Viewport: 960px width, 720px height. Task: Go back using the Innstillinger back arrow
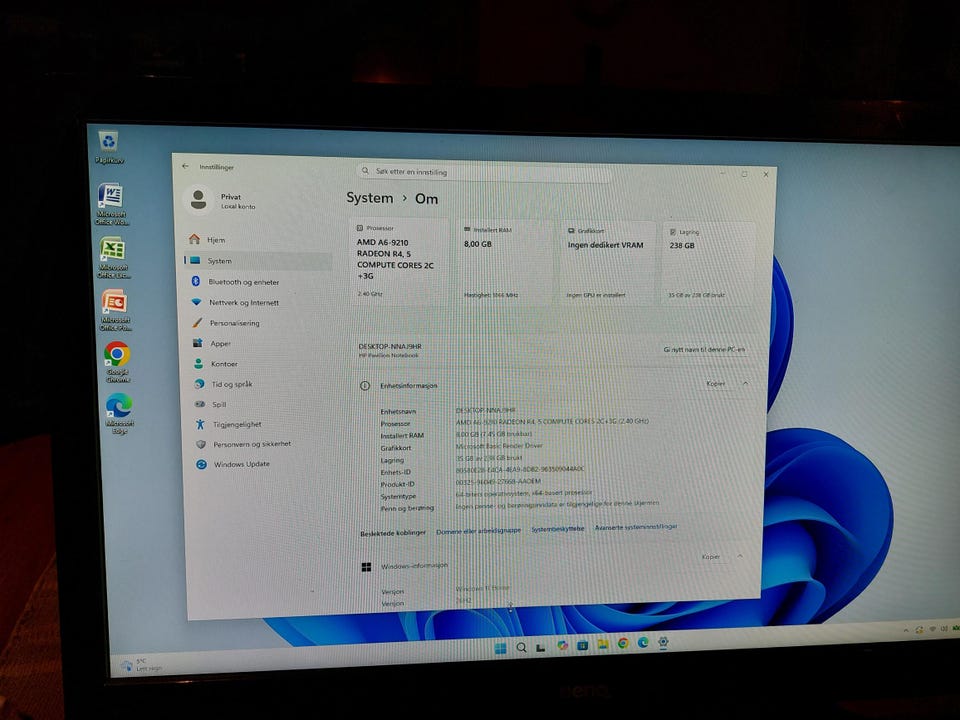[x=186, y=166]
